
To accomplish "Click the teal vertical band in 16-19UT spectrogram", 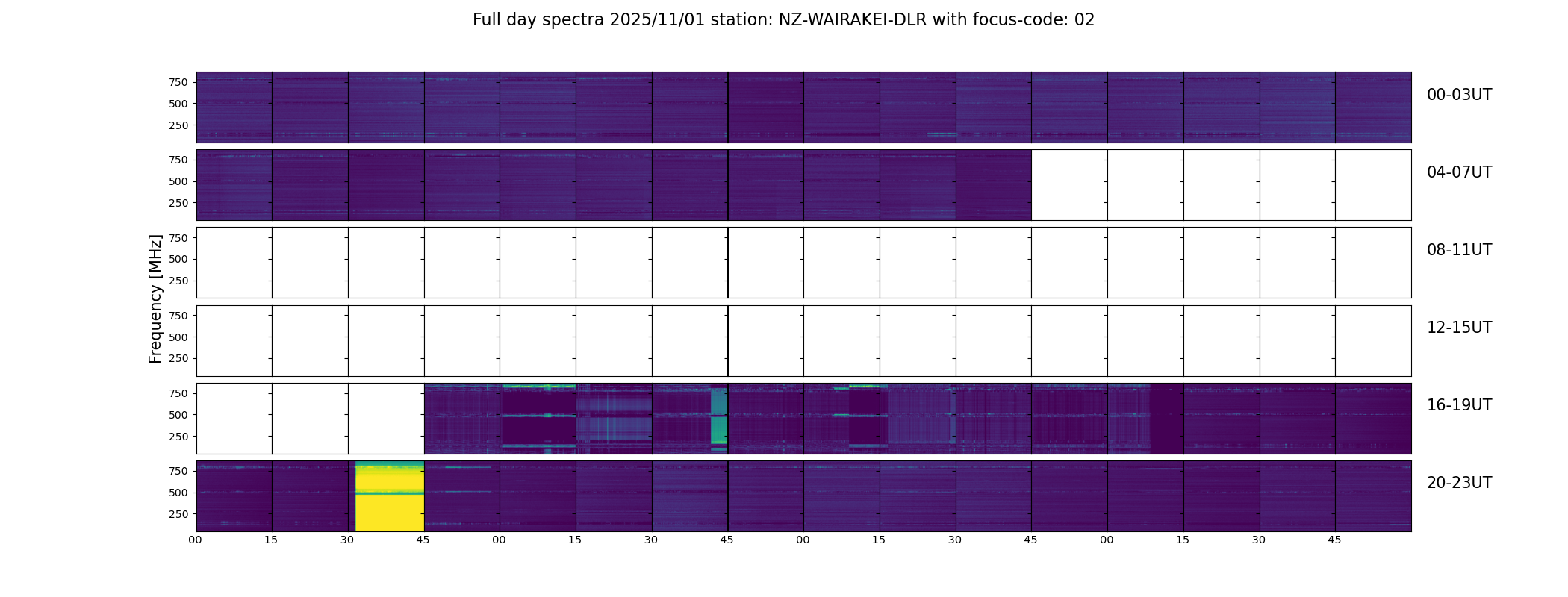I will 719,420.
